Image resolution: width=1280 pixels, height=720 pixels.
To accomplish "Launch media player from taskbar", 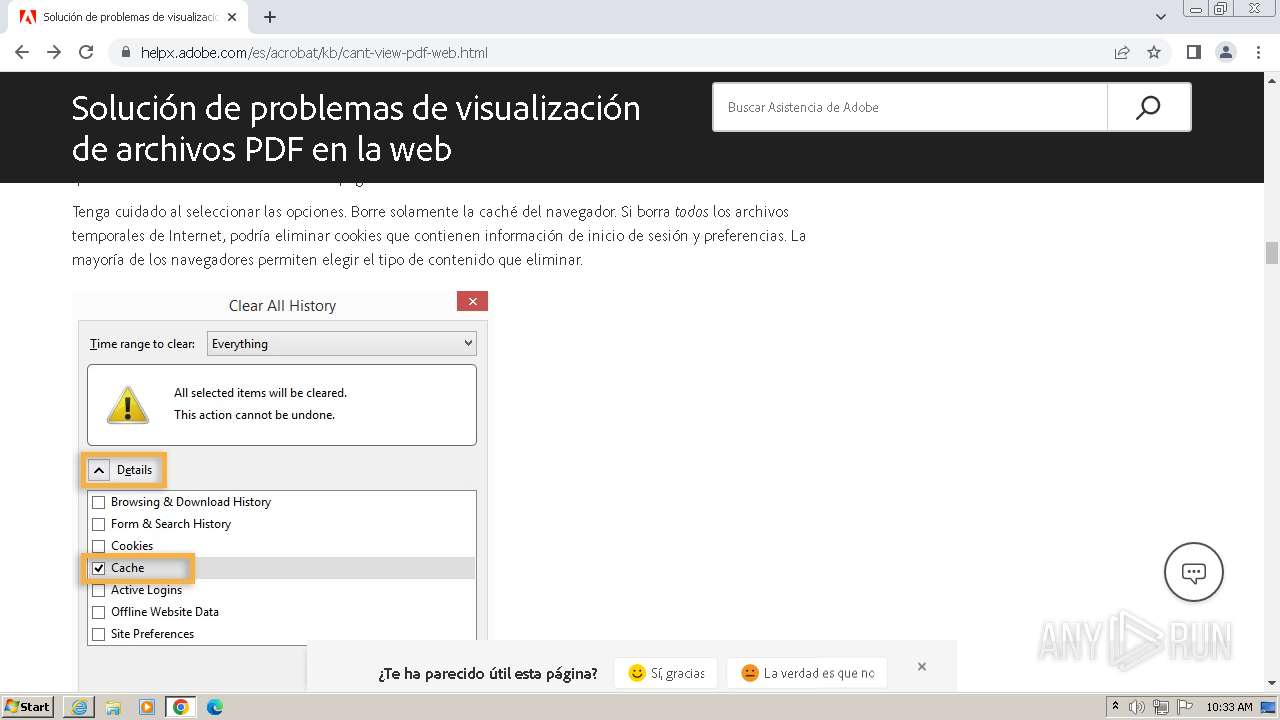I will coord(147,707).
